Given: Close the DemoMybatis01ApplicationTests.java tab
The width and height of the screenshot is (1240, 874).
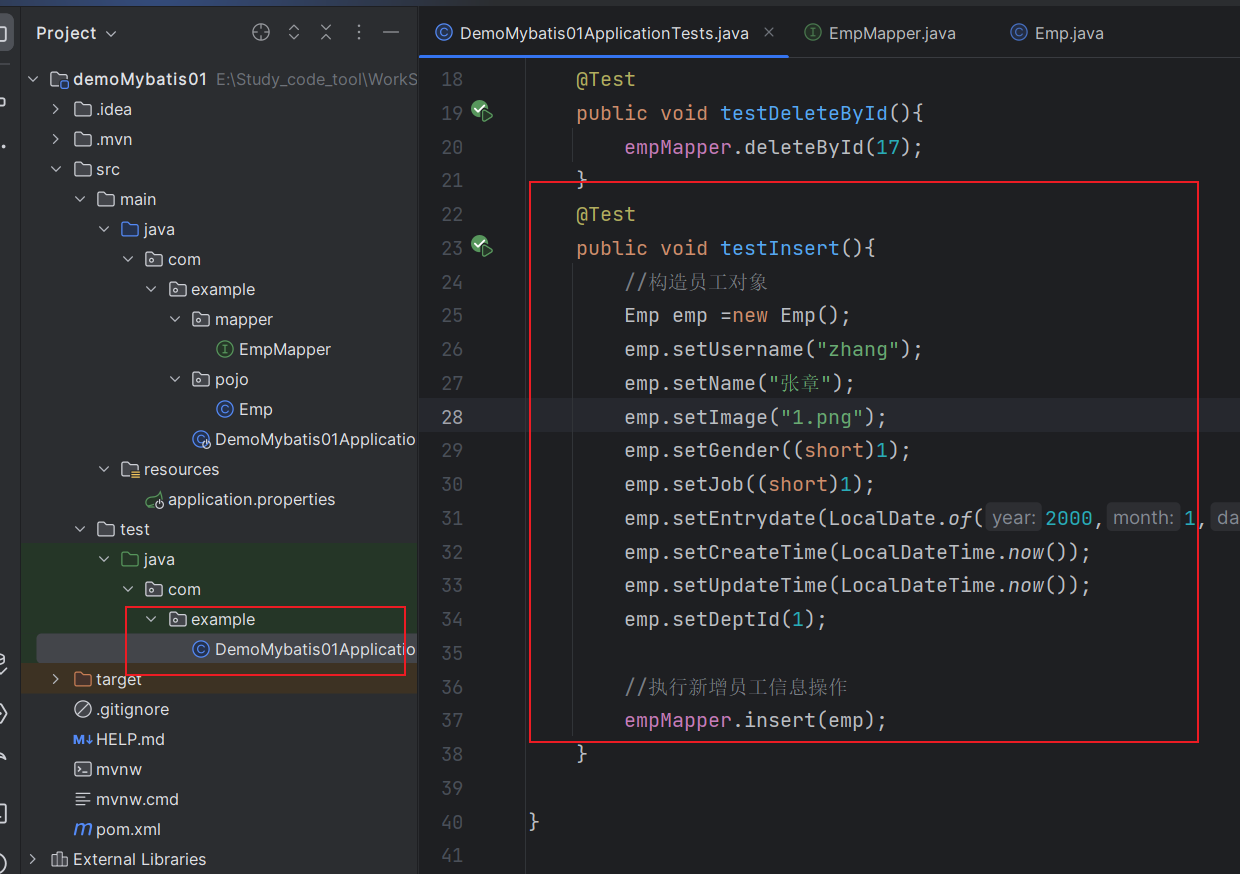Looking at the screenshot, I should [x=769, y=33].
